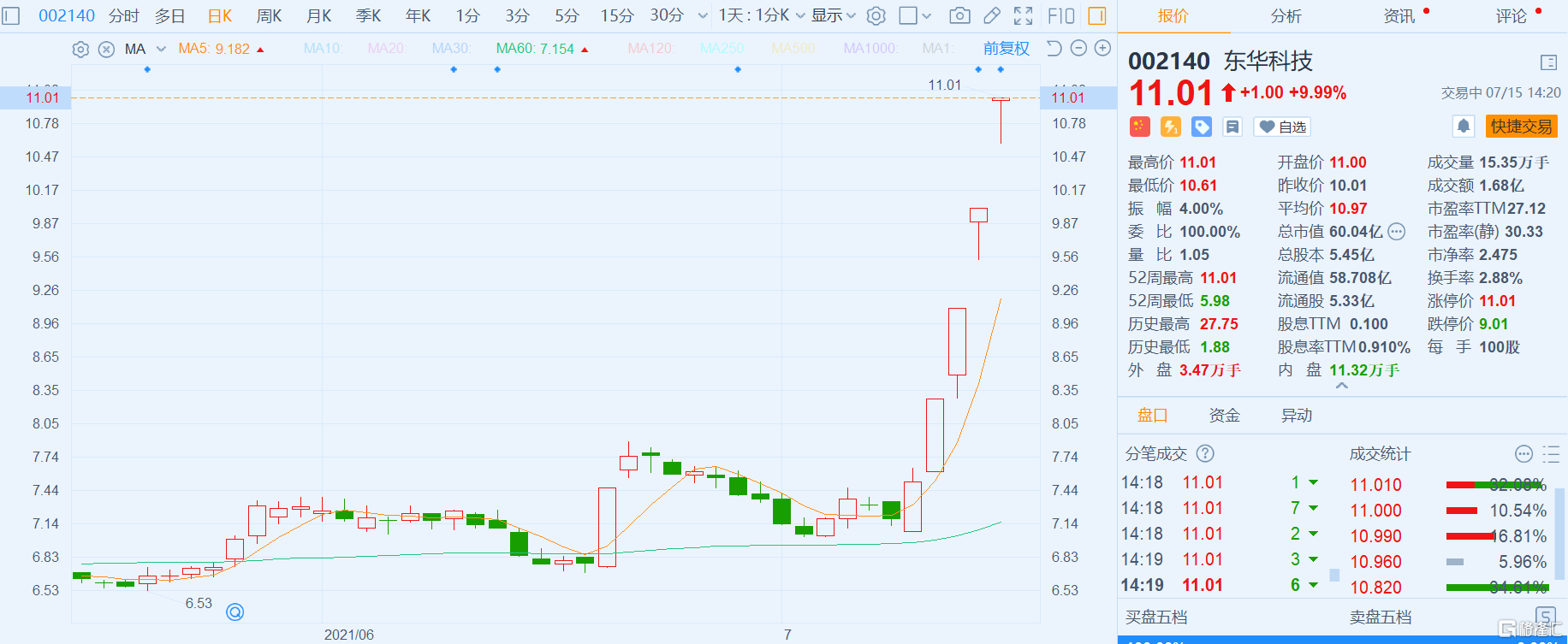Toggle MA20 moving average line
1568x644 pixels.
tap(386, 49)
